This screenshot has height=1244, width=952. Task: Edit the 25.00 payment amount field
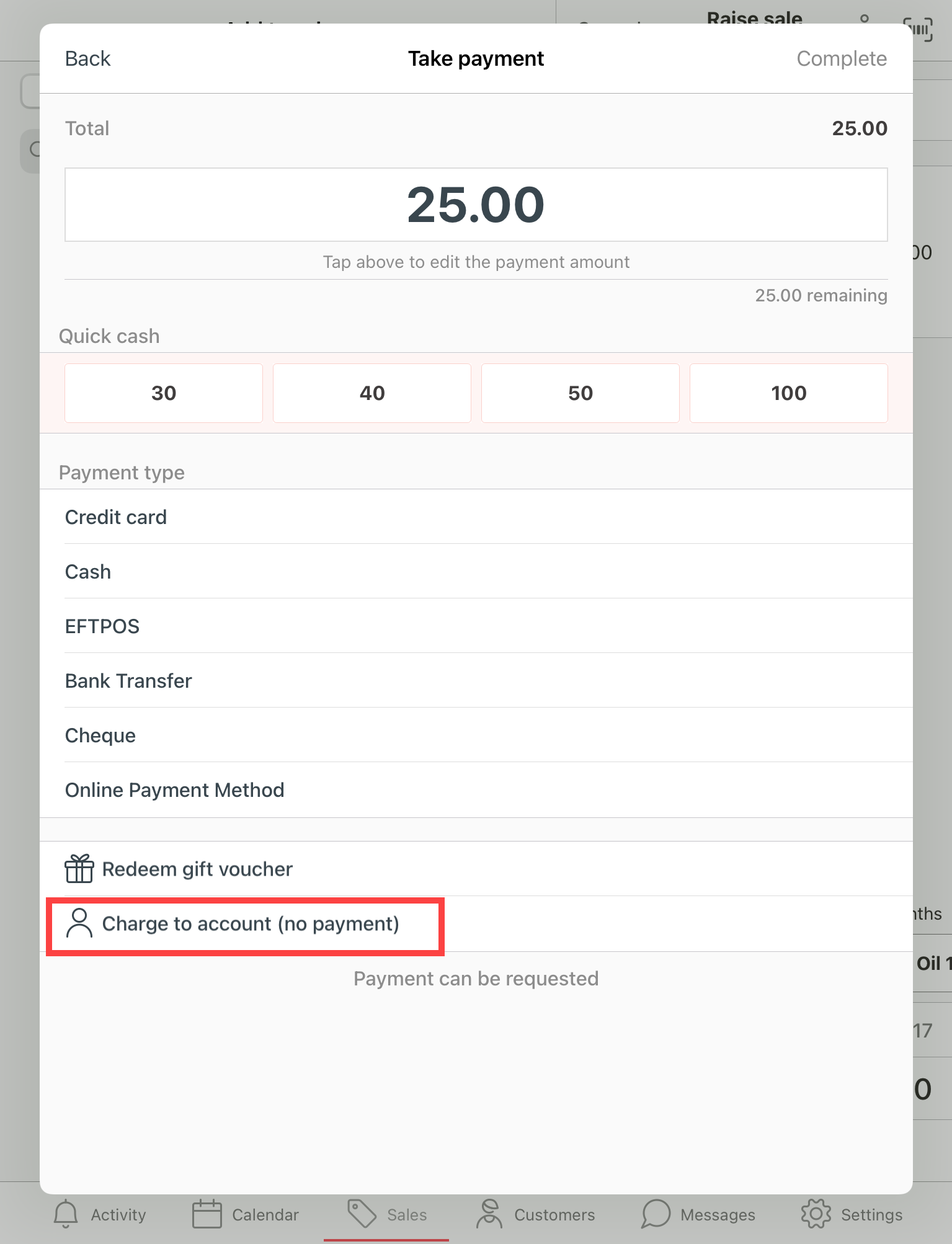tap(476, 205)
